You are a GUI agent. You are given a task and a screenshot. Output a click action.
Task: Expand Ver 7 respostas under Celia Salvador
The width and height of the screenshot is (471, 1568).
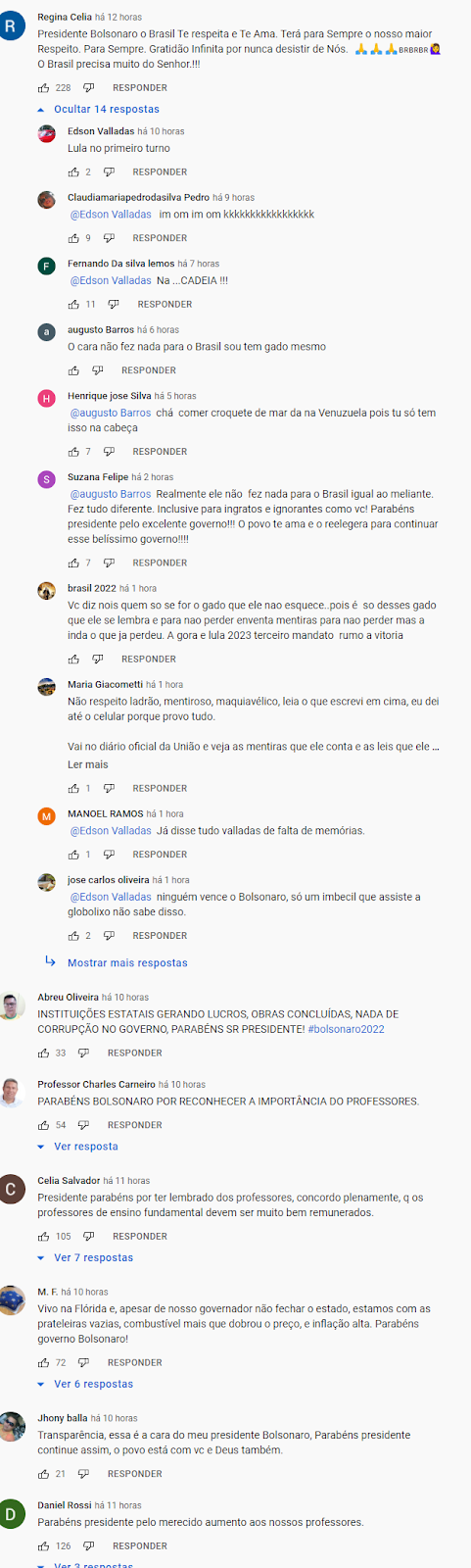[85, 1258]
